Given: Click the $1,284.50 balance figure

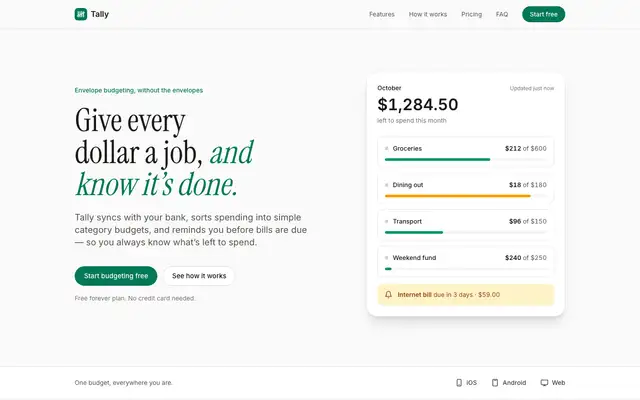Looking at the screenshot, I should tap(418, 104).
